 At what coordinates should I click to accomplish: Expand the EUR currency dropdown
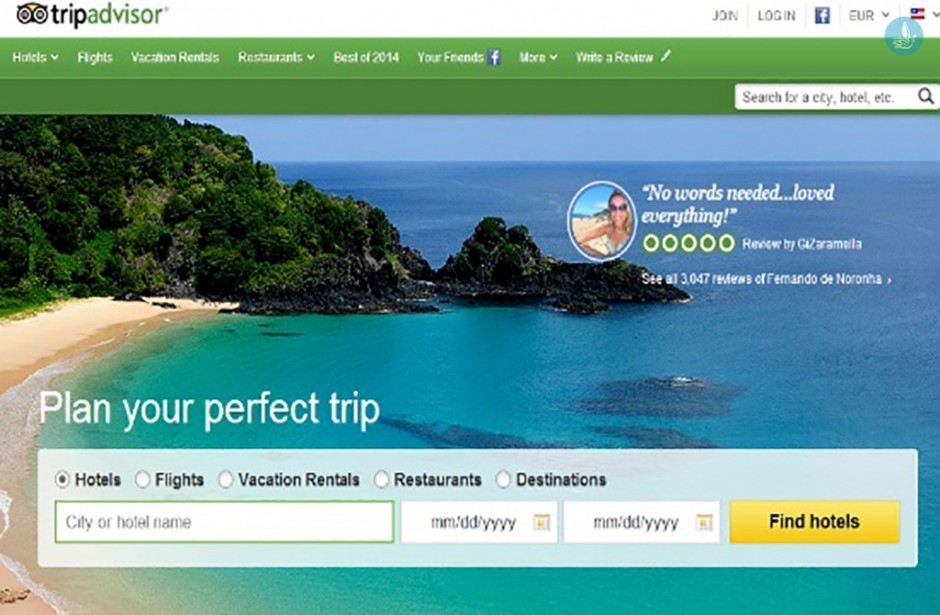tap(869, 16)
